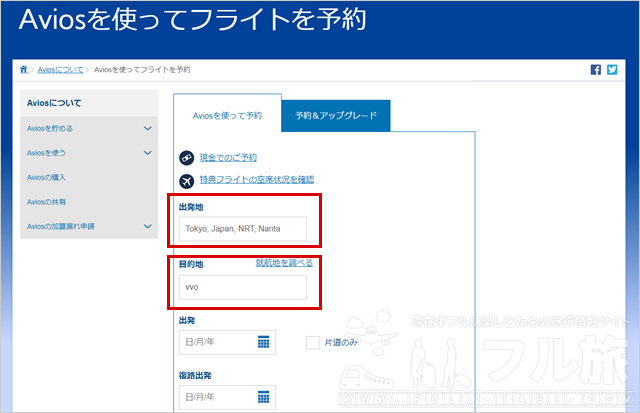The image size is (640, 413).
Task: Select the Aviosを使って予約 tab
Action: click(227, 115)
